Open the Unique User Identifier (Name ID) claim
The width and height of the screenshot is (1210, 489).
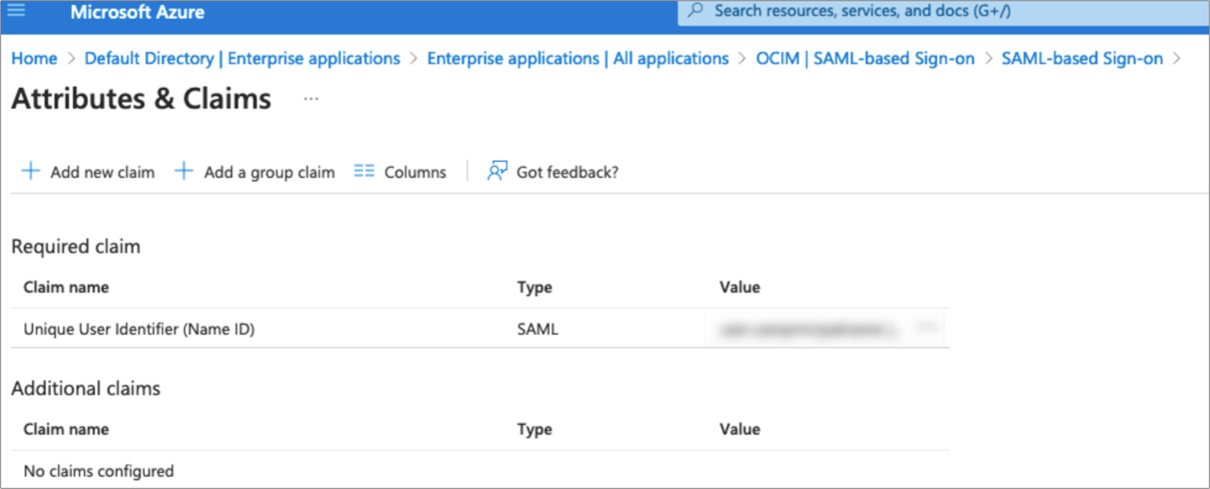click(139, 328)
